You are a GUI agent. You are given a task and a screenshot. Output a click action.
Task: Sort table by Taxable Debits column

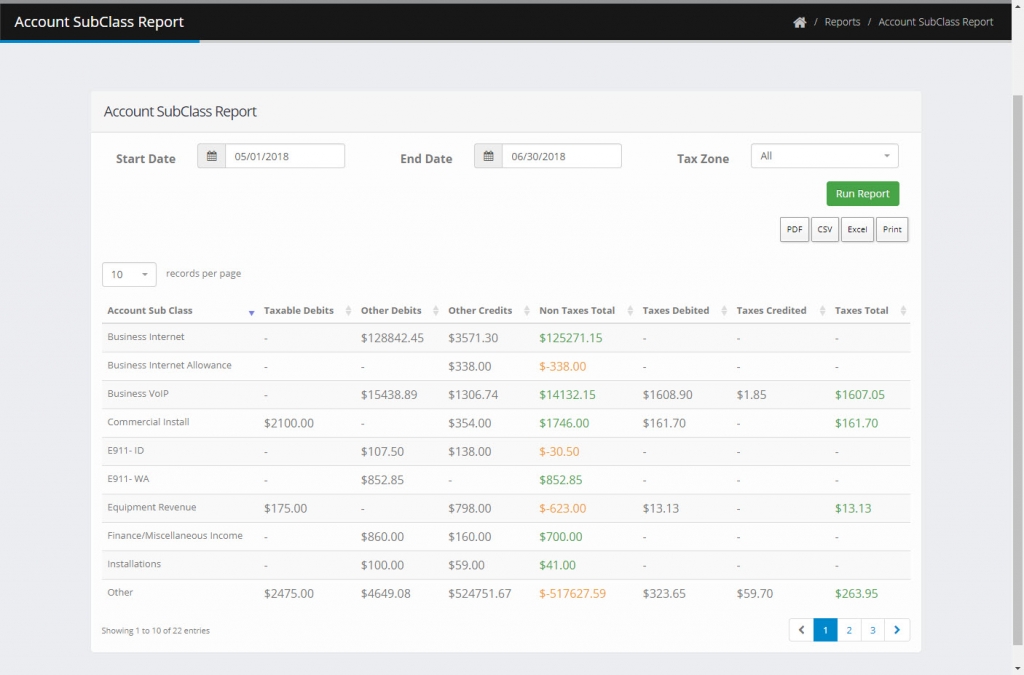(298, 311)
